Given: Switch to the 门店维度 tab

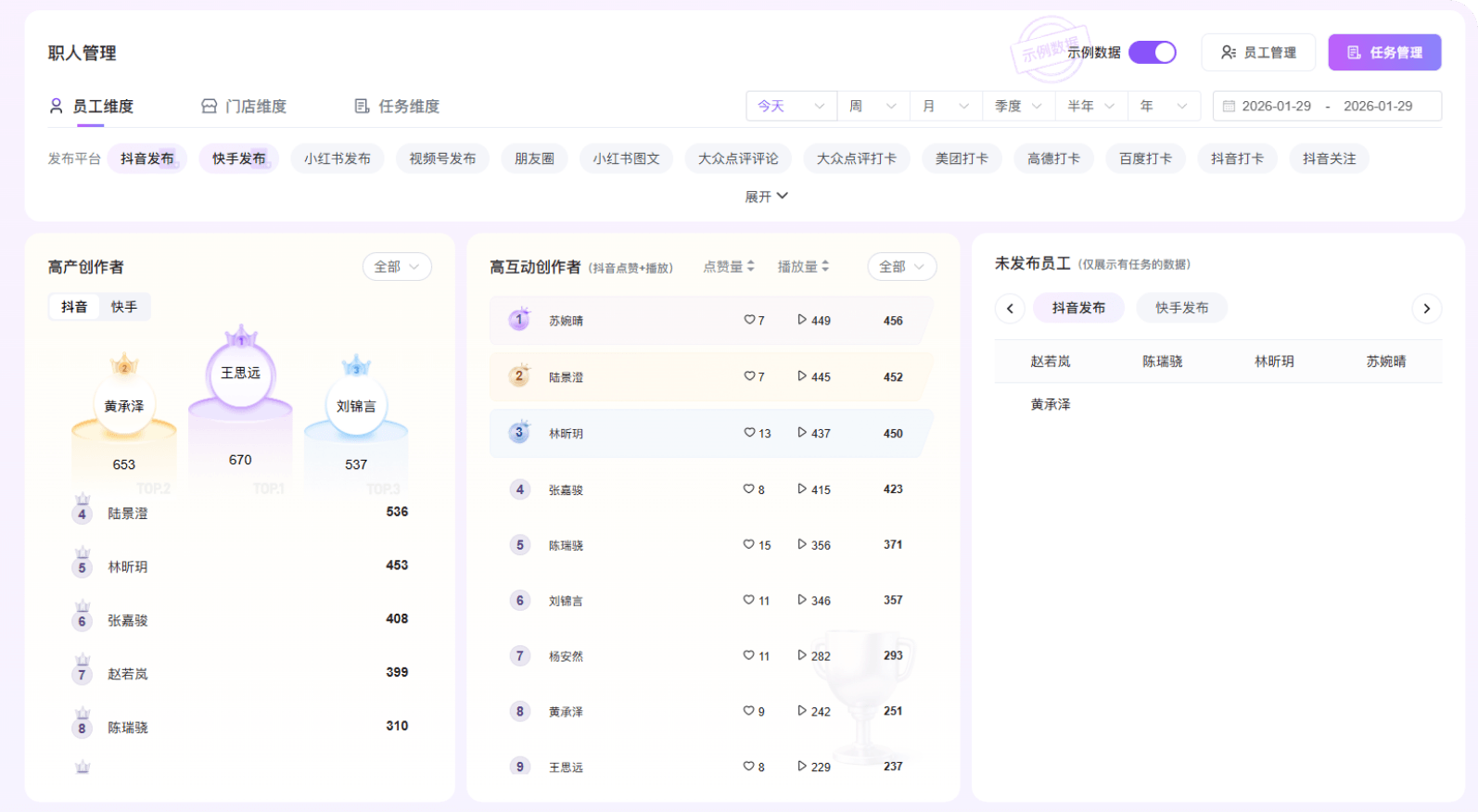Looking at the screenshot, I should tap(245, 107).
